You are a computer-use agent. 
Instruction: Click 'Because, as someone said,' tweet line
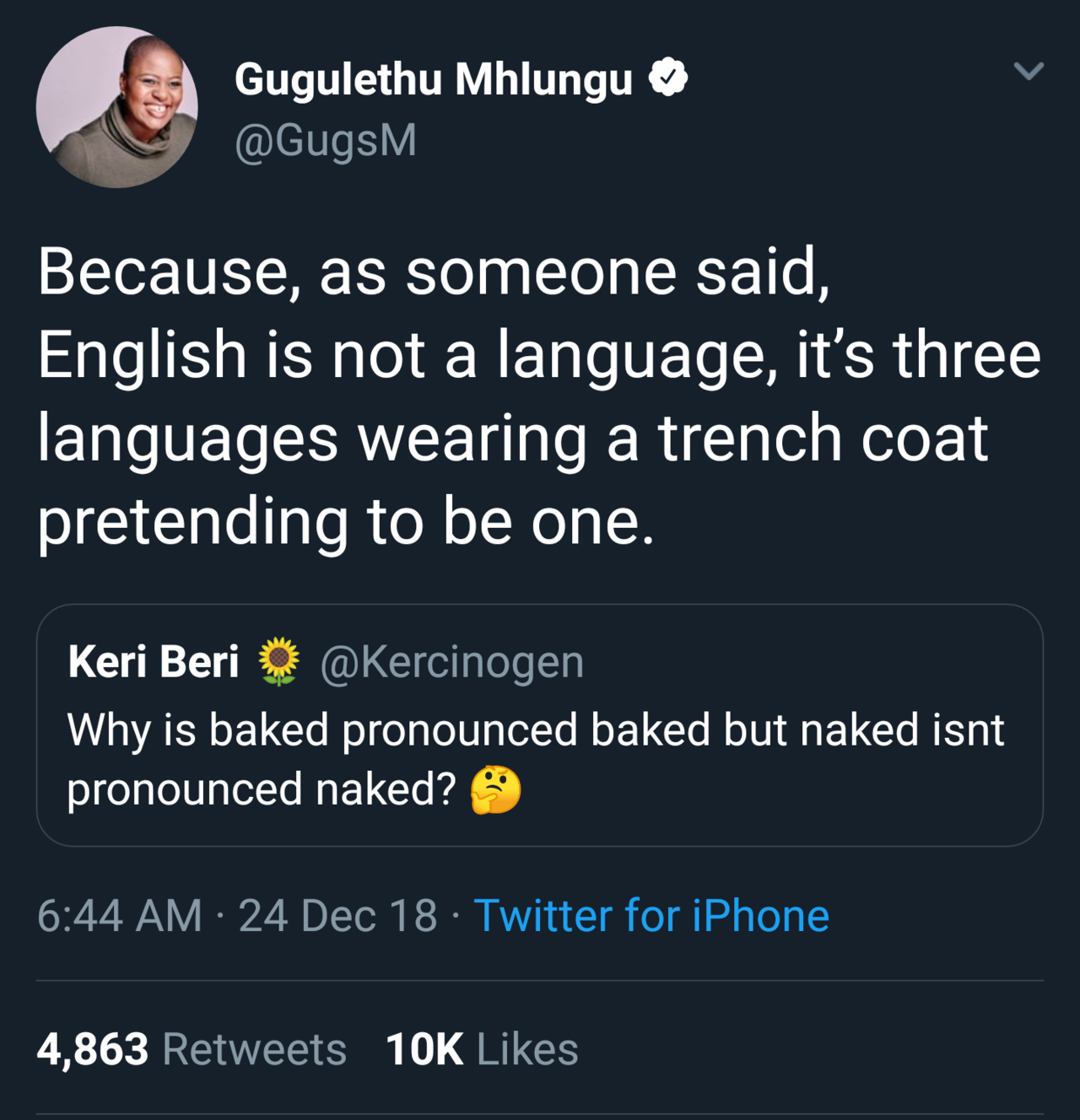434,272
